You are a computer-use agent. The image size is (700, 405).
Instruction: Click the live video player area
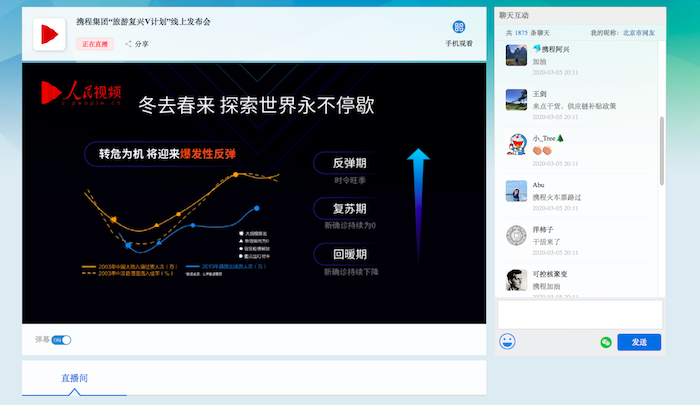coord(254,193)
